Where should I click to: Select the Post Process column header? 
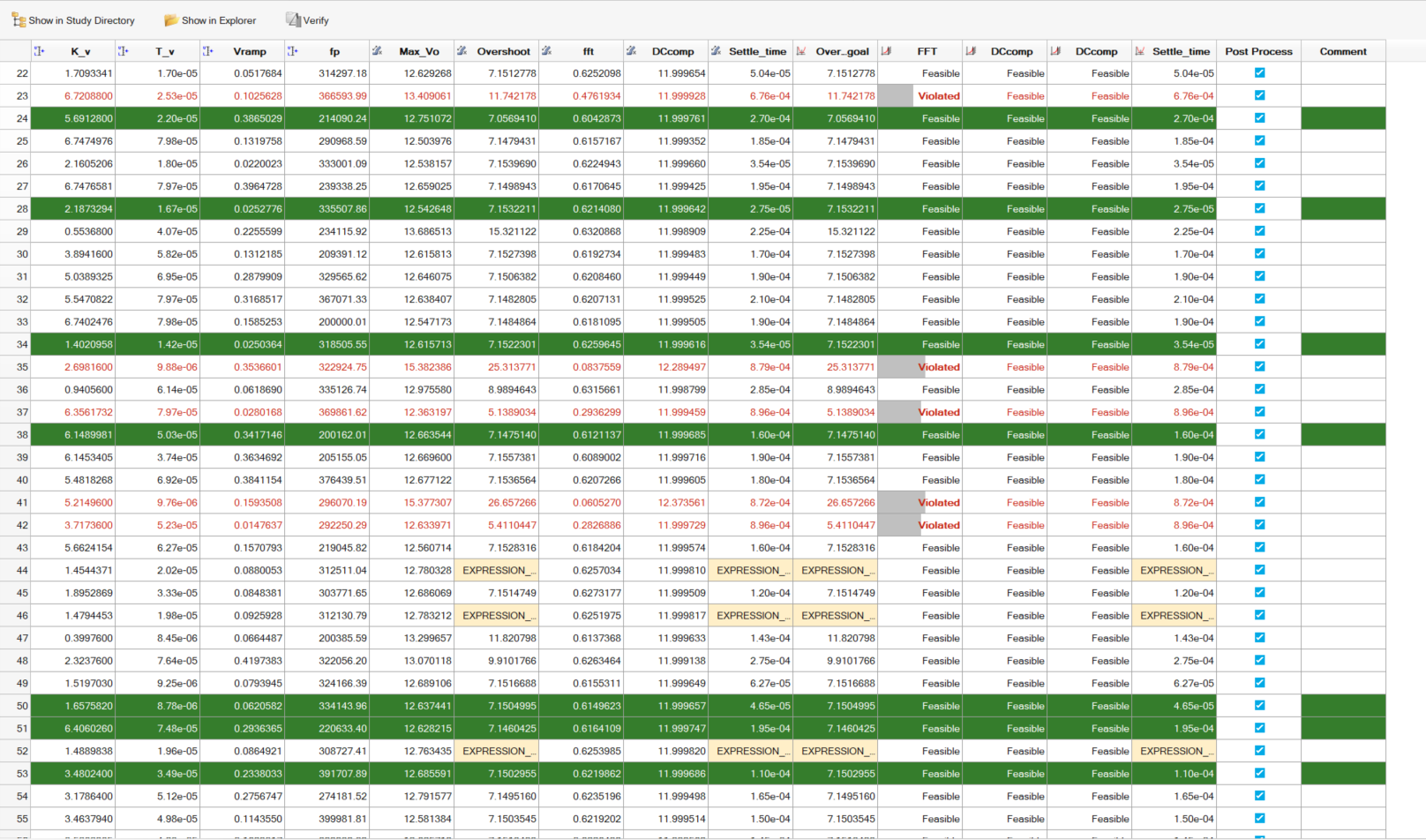point(1258,51)
